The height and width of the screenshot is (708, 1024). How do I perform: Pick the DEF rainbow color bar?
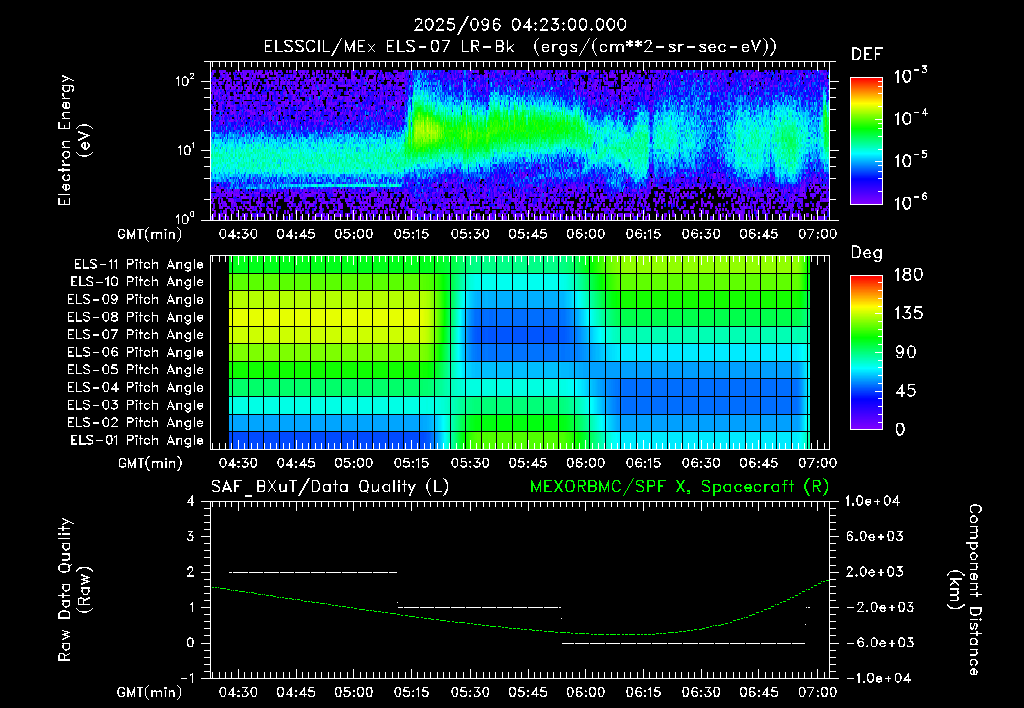(866, 141)
